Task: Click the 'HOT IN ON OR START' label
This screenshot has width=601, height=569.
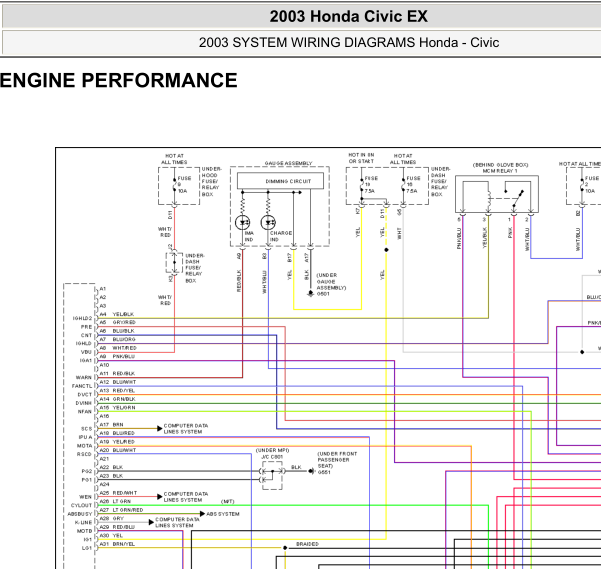Action: 361,158
